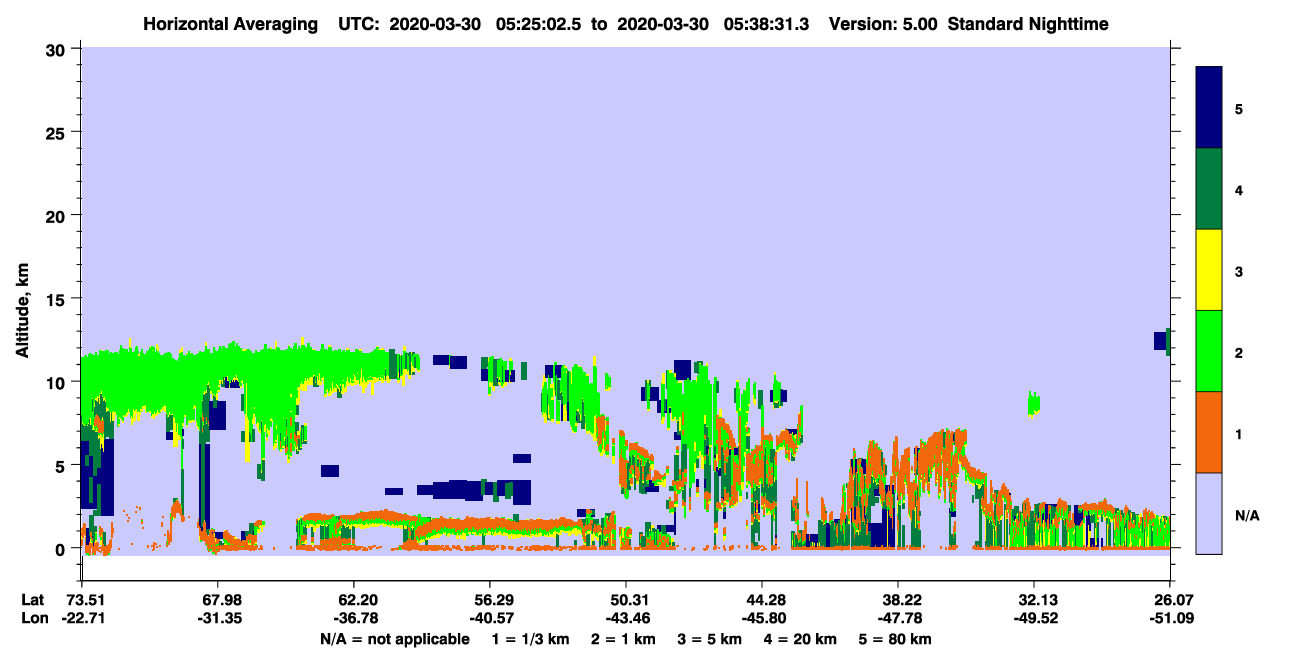The image size is (1300, 667).
Task: Click the '5 = 80 km' legend entry
Action: (x=894, y=639)
